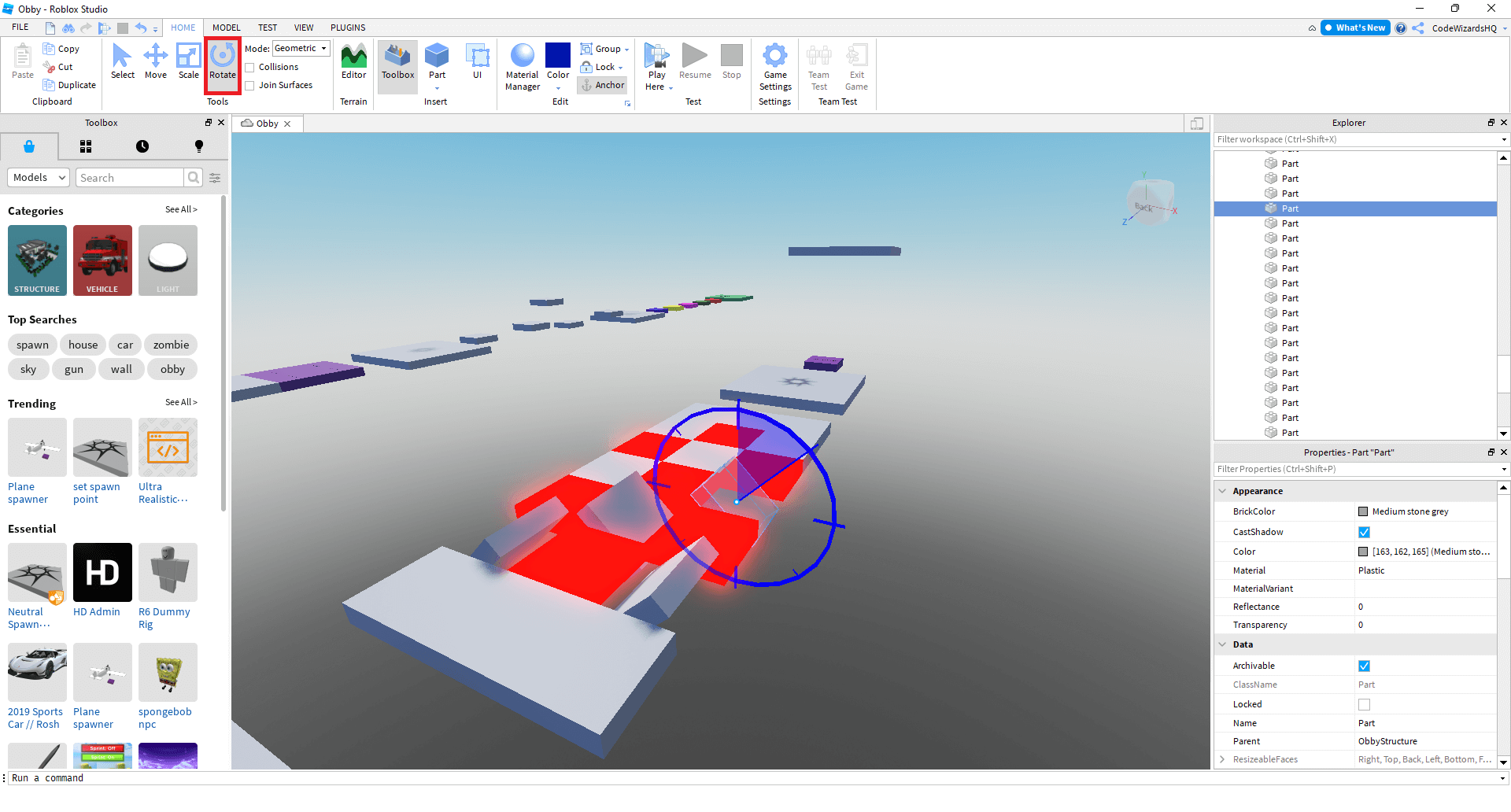Select the Rotate tool
The image size is (1511, 812).
(x=223, y=63)
